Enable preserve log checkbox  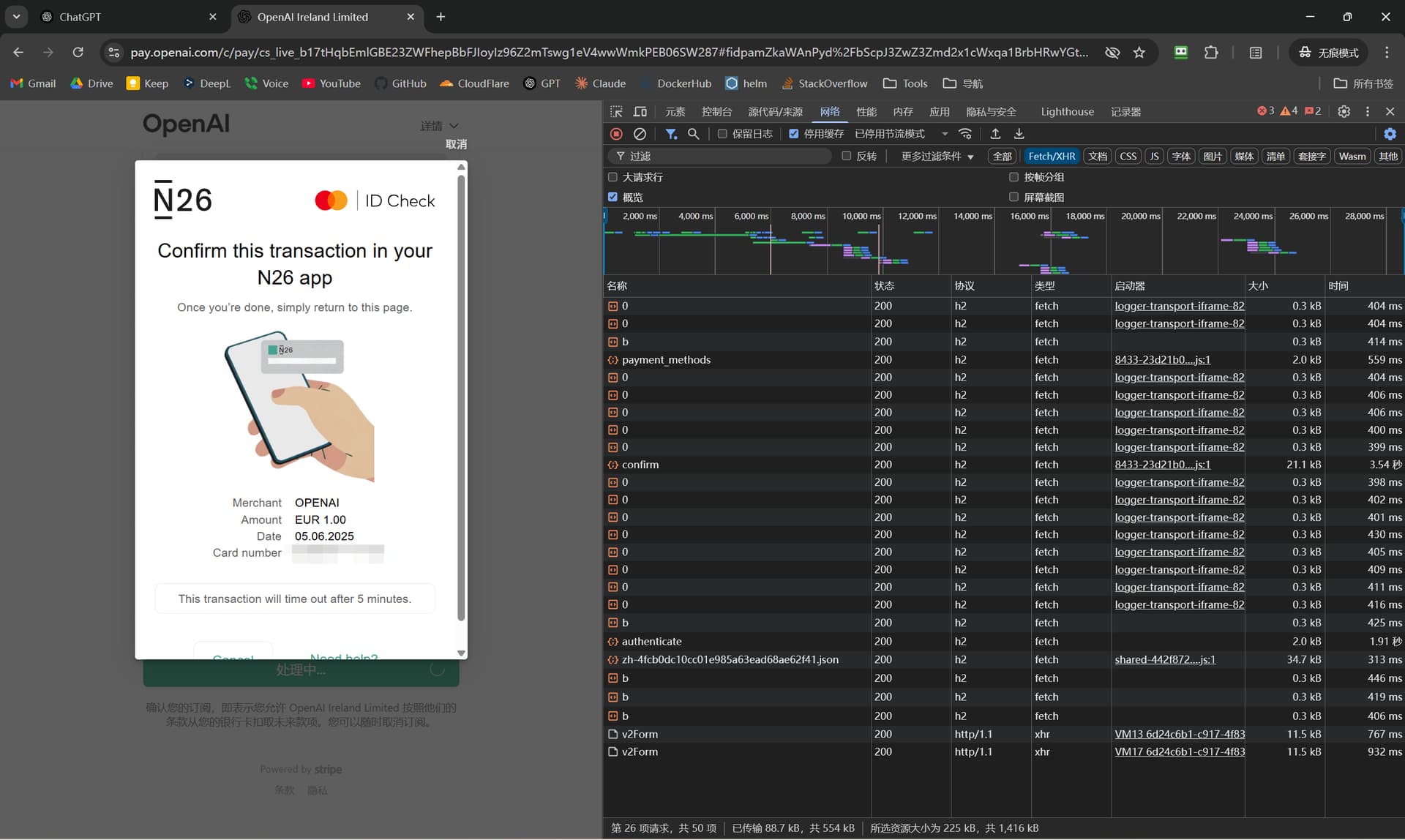722,134
